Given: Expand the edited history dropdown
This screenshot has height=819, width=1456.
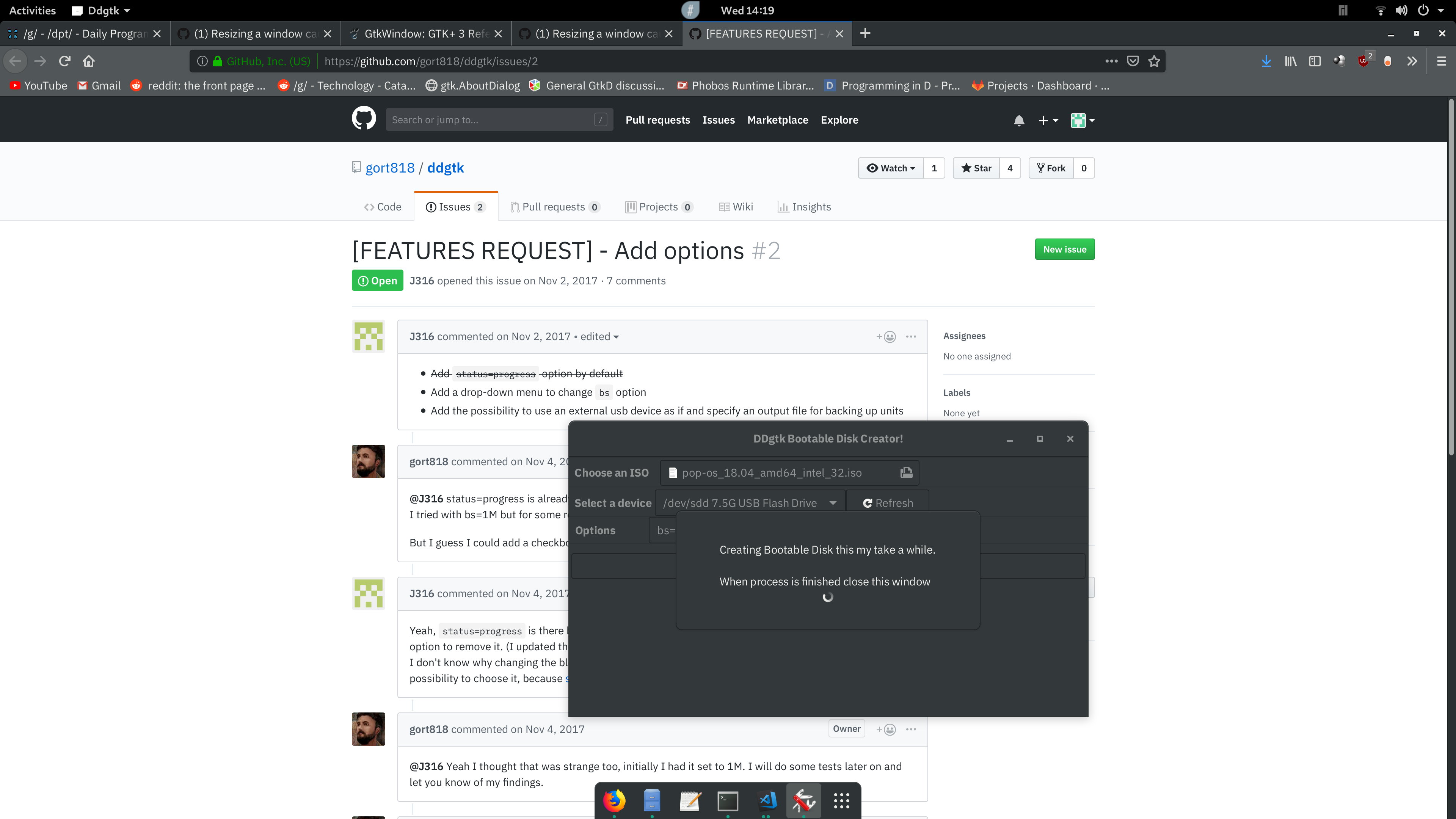Looking at the screenshot, I should click(x=600, y=337).
